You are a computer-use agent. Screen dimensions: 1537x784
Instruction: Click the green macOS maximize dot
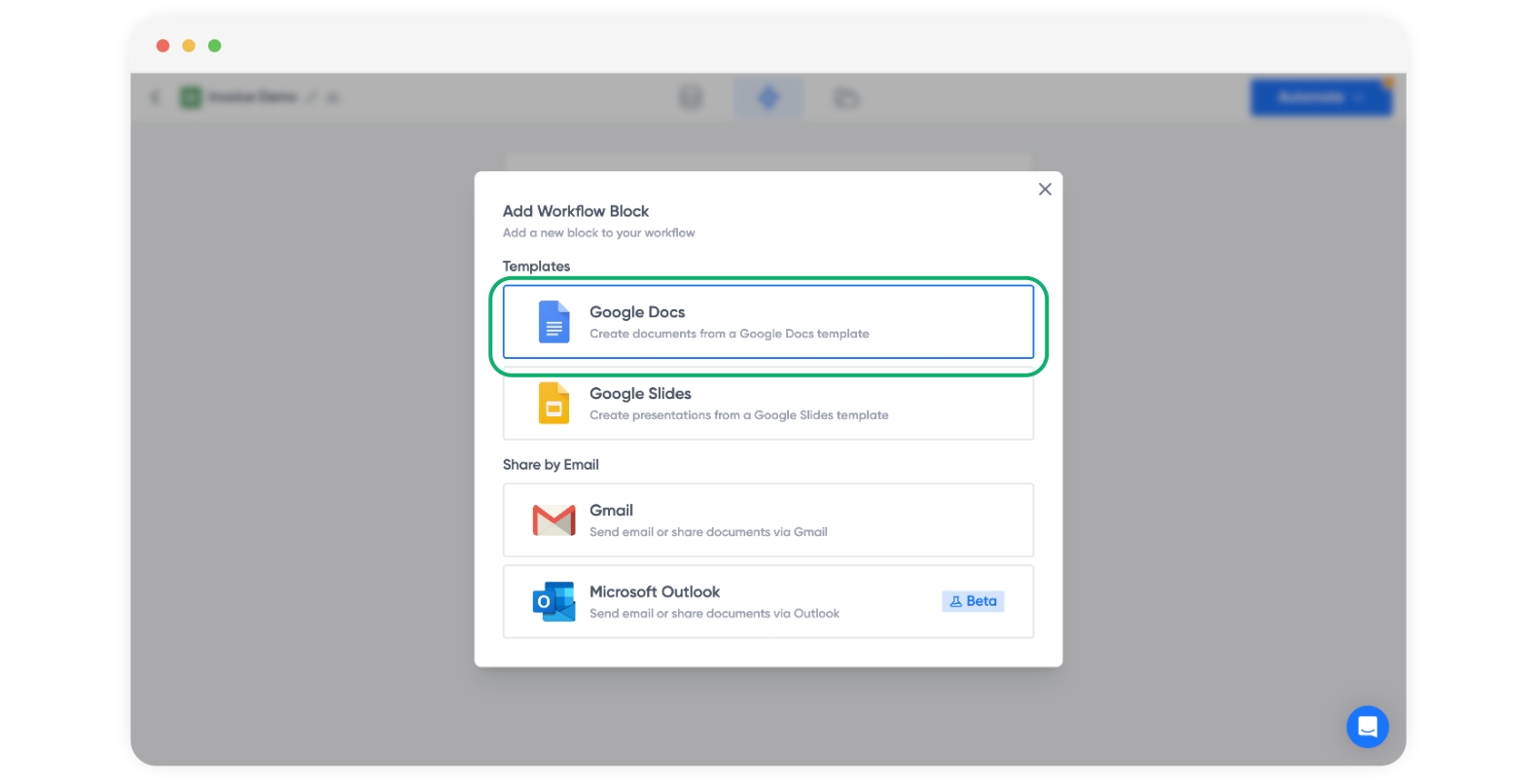tap(215, 46)
